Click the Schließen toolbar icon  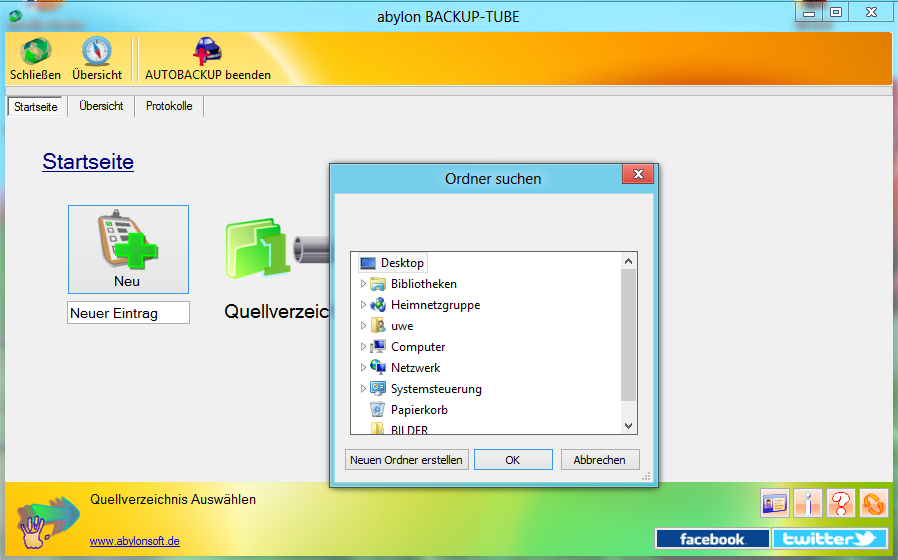point(36,52)
